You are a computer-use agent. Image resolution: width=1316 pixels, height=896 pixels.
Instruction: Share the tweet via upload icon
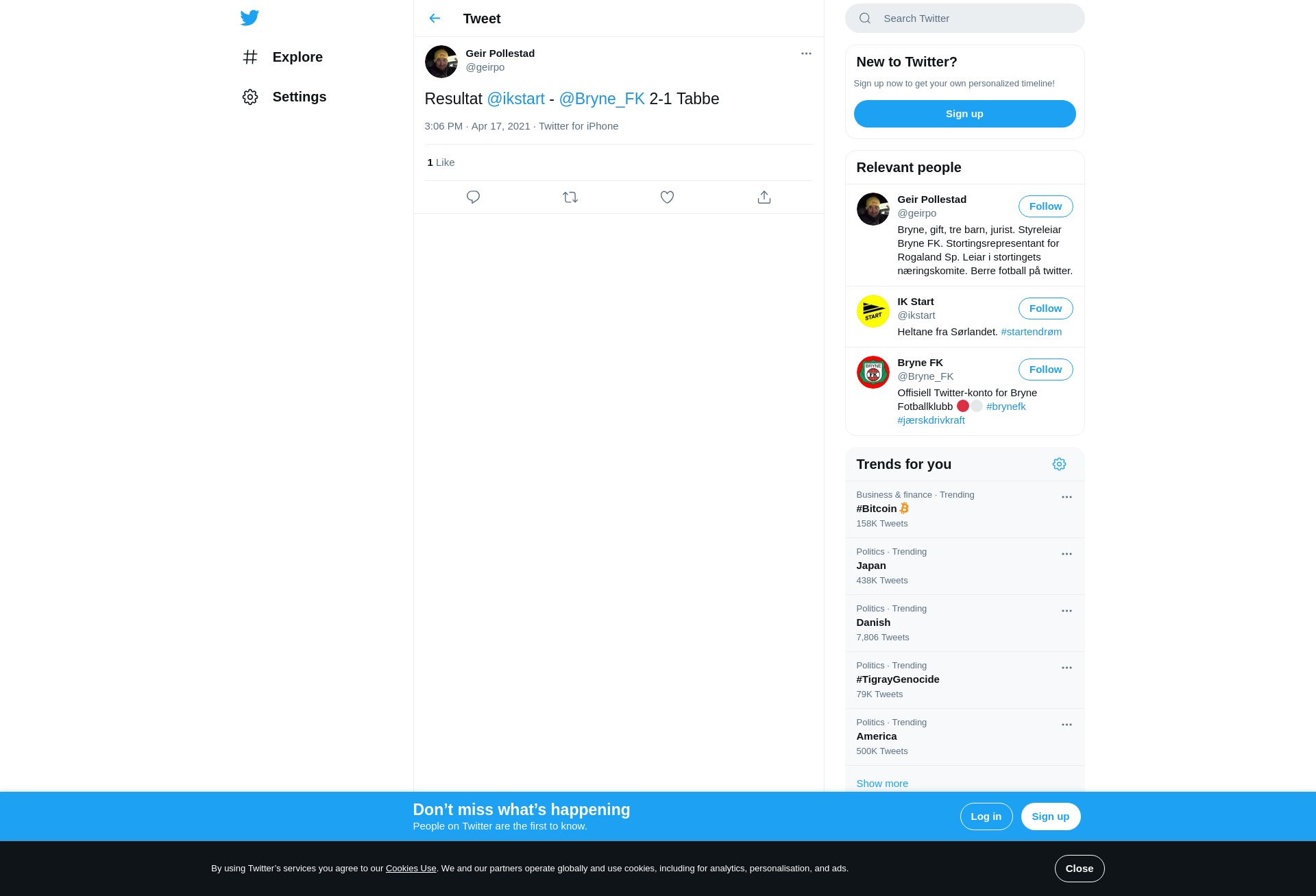pyautogui.click(x=764, y=197)
